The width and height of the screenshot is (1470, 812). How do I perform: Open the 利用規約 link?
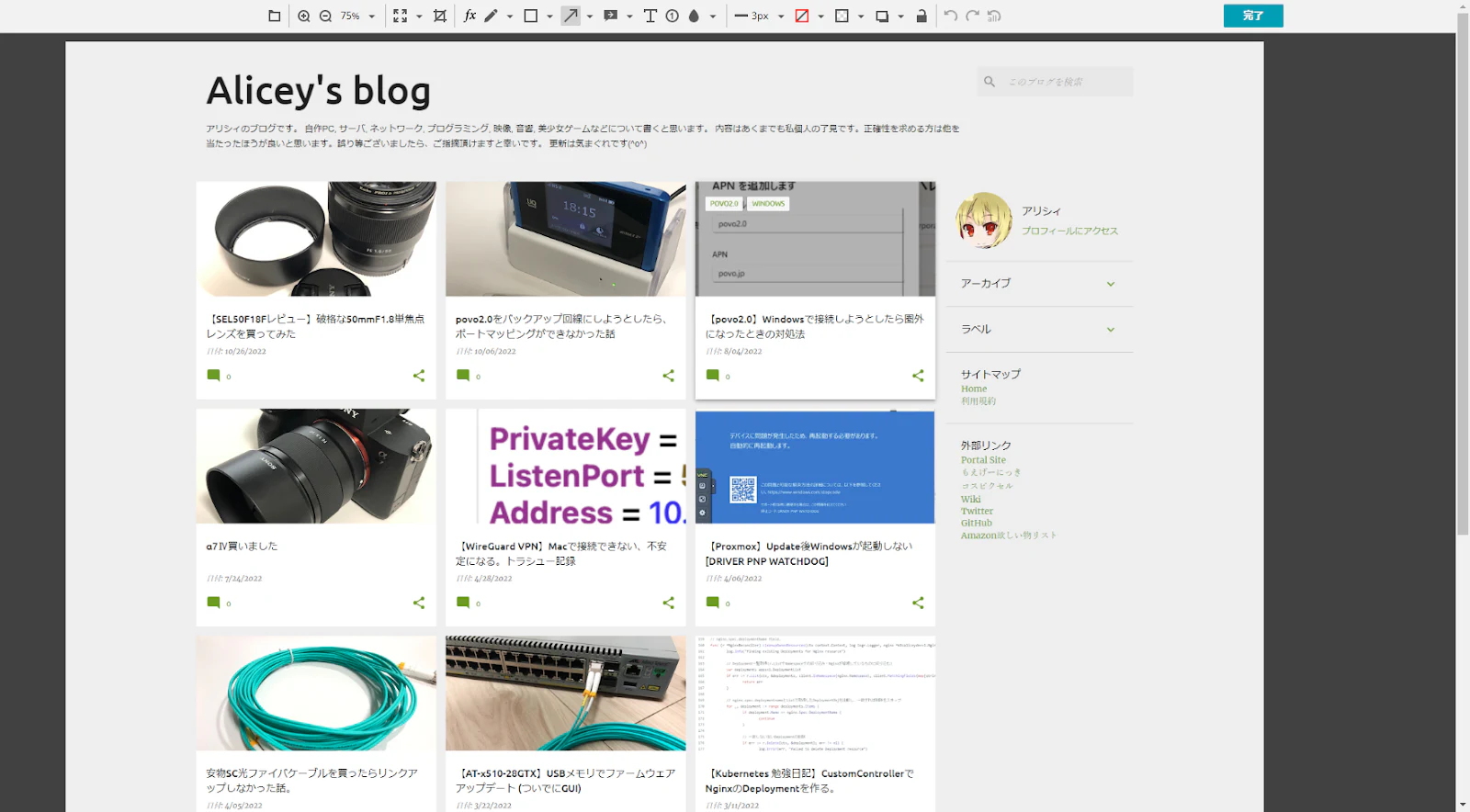[x=978, y=401]
